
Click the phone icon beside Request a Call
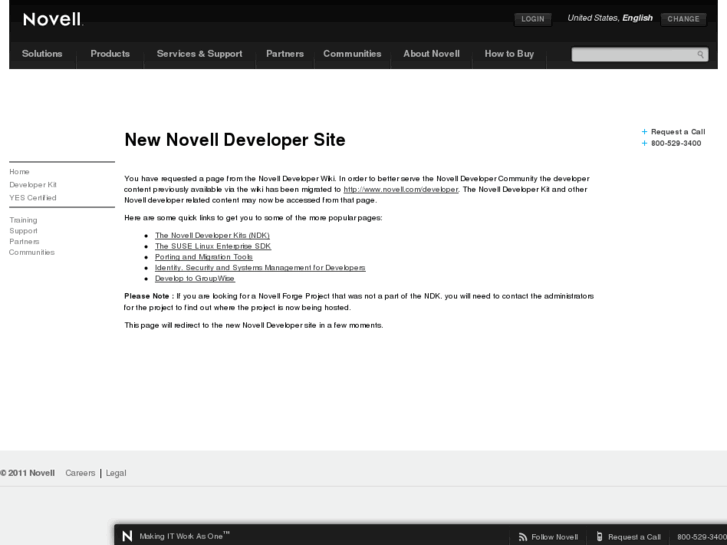599,537
